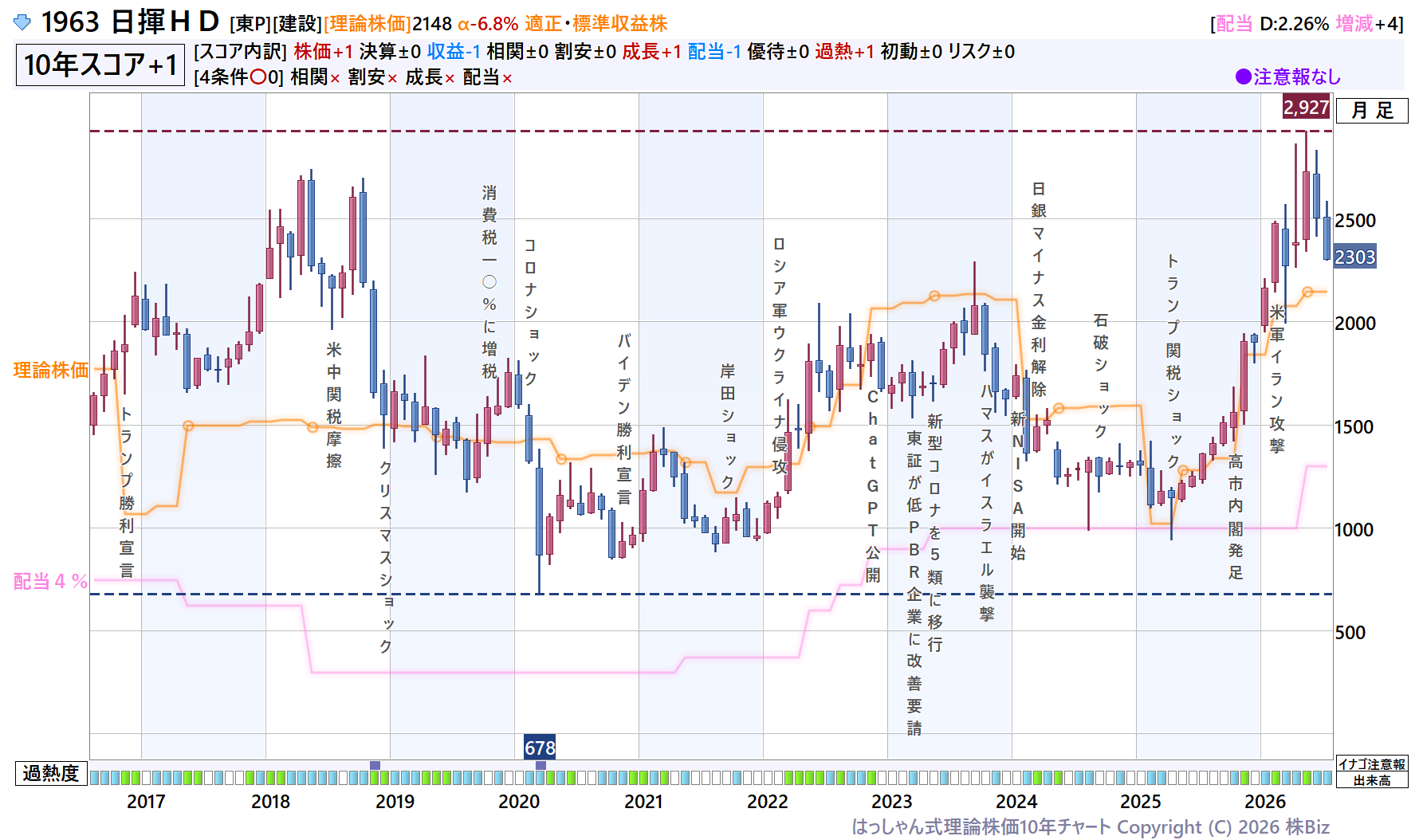Click the コロナショック event annotation
Image resolution: width=1419 pixels, height=840 pixels.
pos(530,312)
